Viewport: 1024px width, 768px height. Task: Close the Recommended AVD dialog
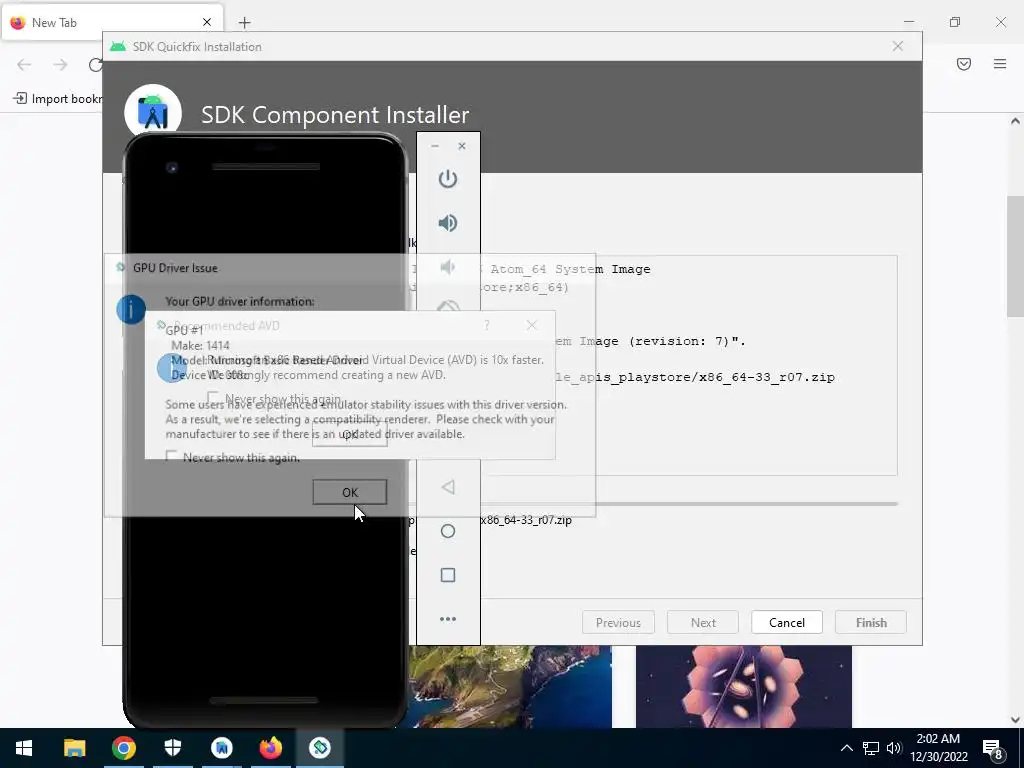pyautogui.click(x=532, y=325)
